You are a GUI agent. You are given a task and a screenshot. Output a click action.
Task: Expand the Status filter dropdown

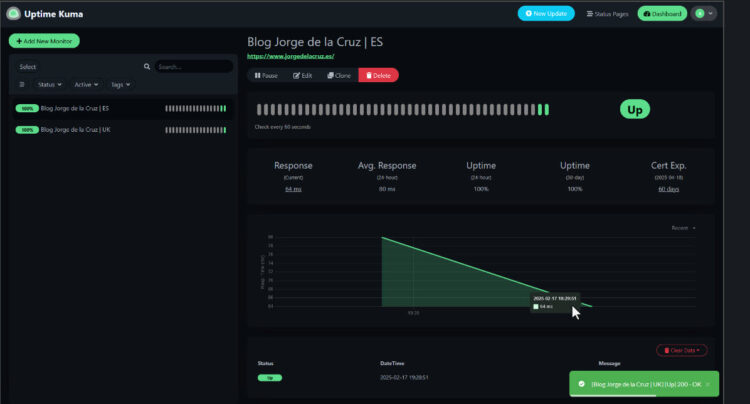(x=50, y=85)
